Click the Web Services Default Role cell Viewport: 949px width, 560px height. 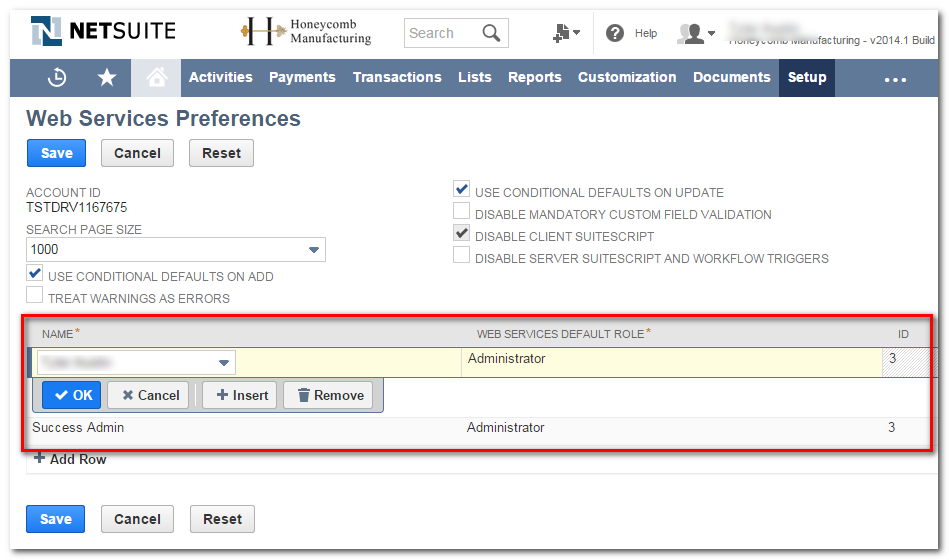pos(671,362)
